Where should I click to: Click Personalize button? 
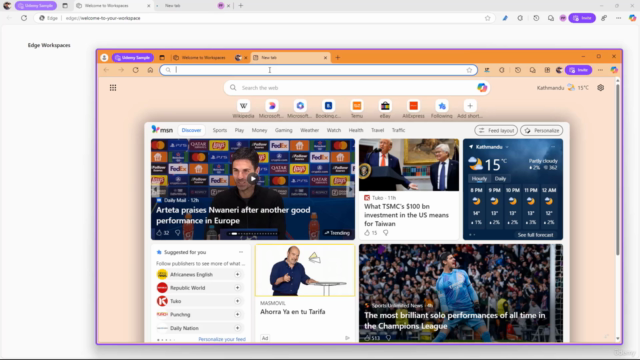[542, 131]
